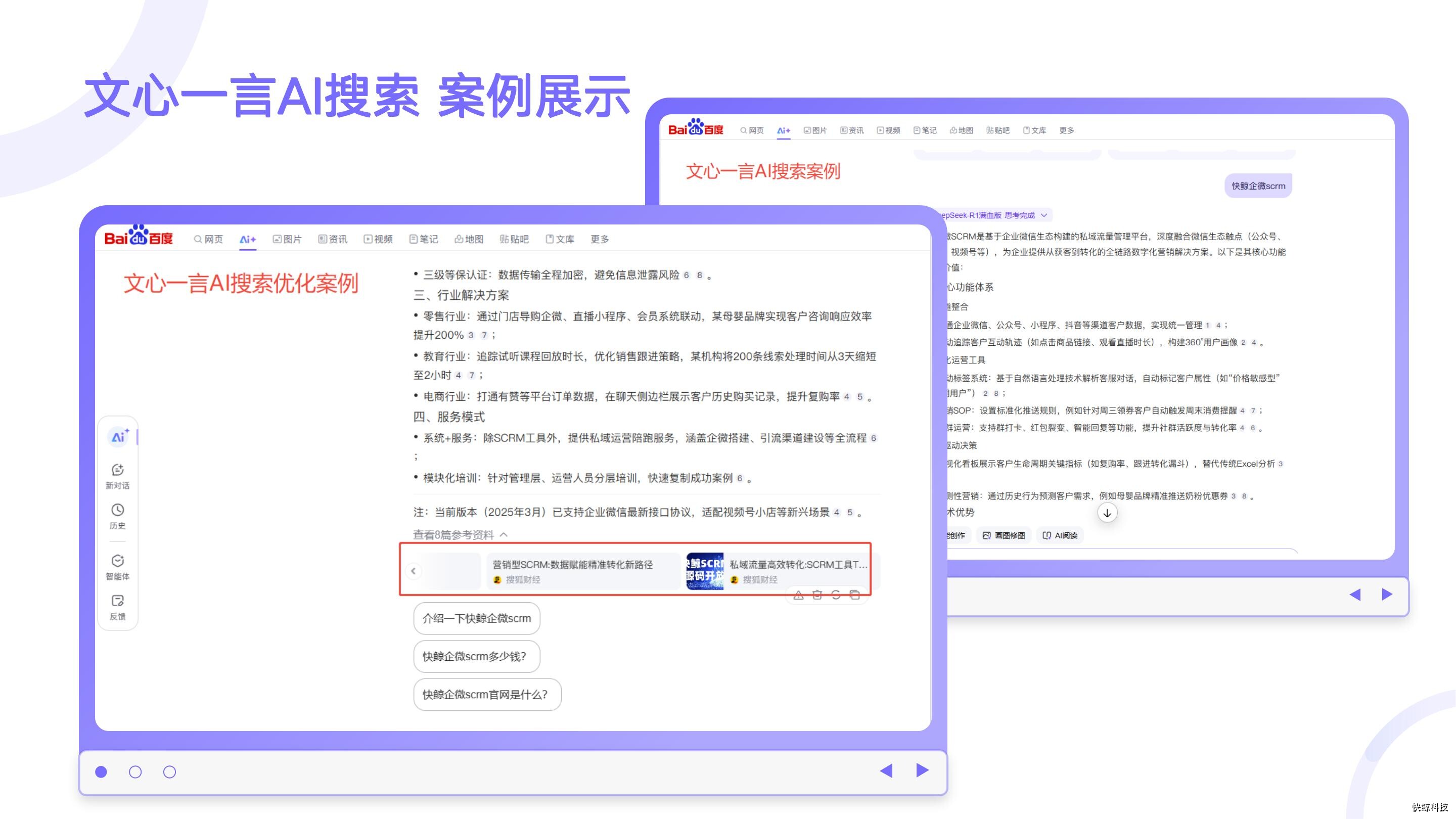This screenshot has width=1456, height=819.
Task: Open 图片 tab in back window
Action: 815,130
